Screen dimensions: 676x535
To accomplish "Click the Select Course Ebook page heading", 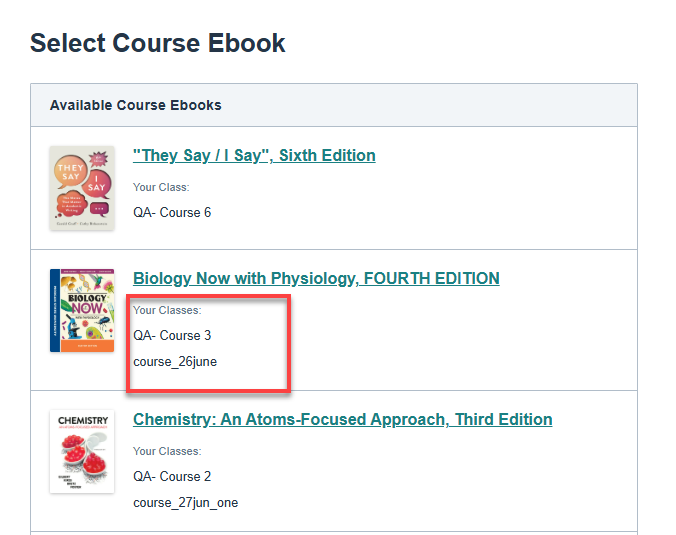I will tap(158, 43).
